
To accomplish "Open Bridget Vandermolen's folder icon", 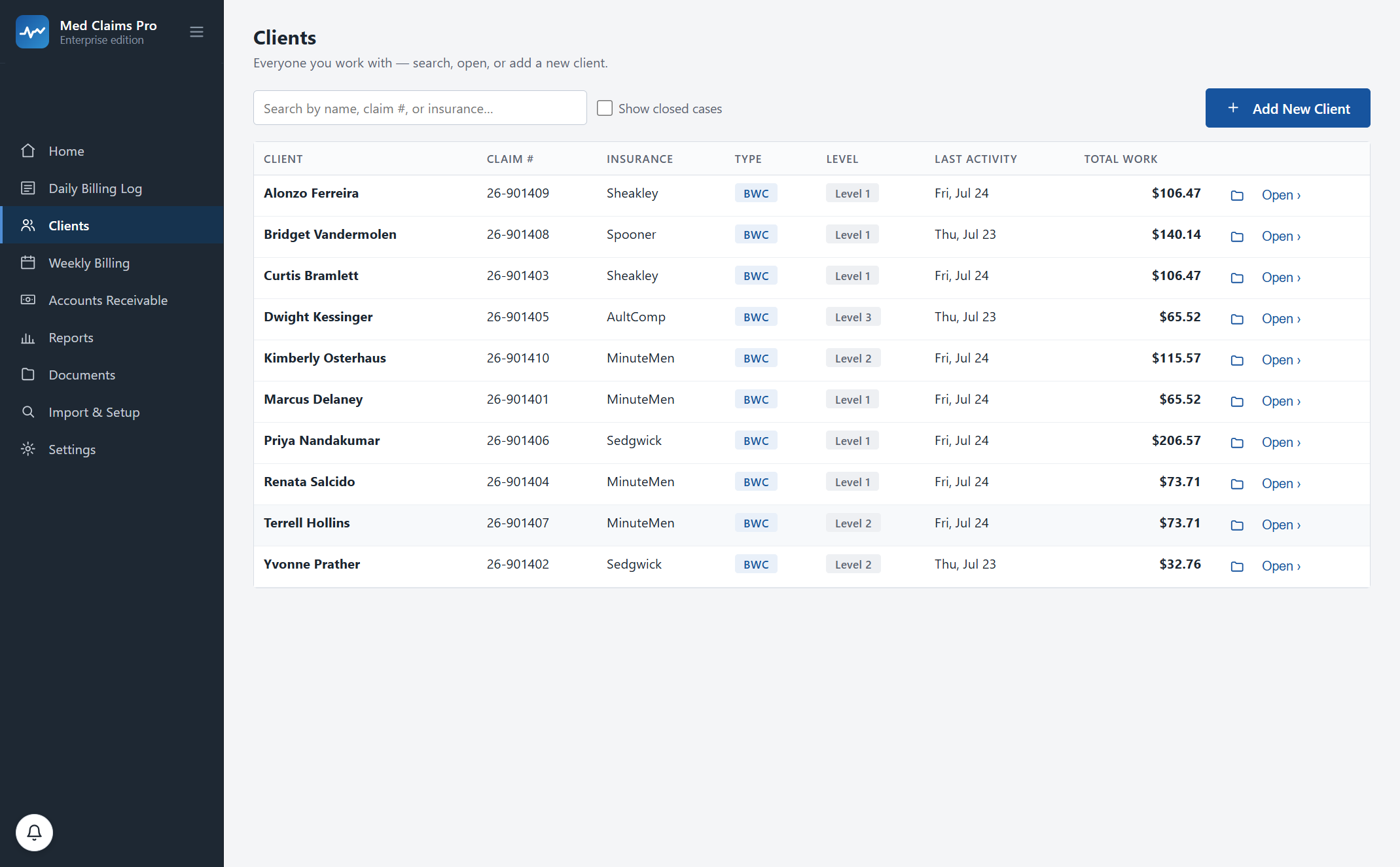I will (x=1237, y=237).
